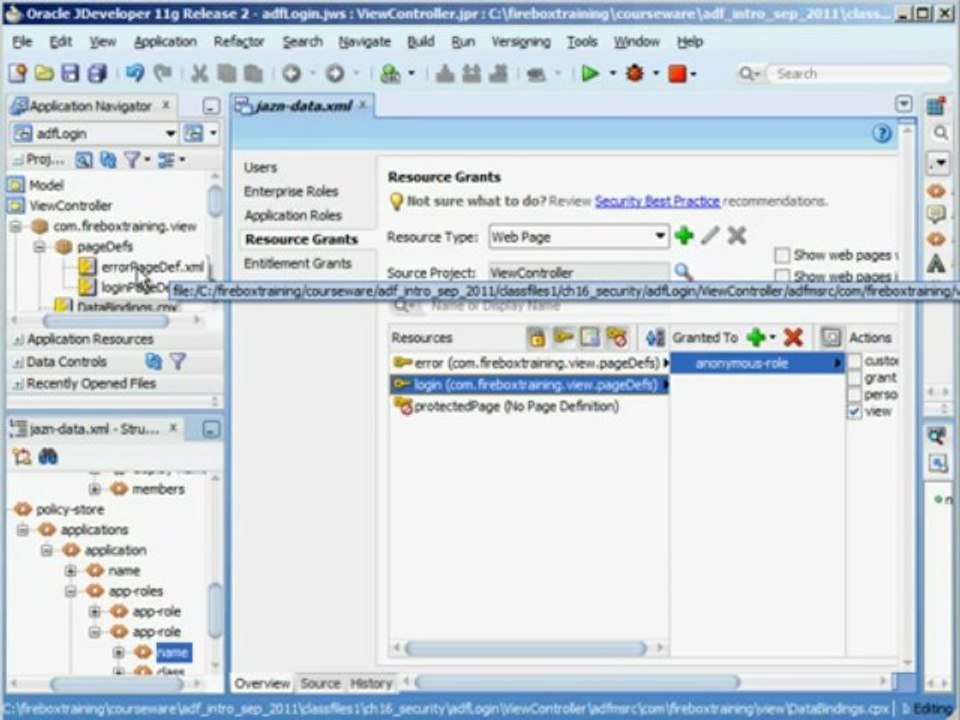Collapse the applications node in Structure
The image size is (960, 720).
coord(23,530)
